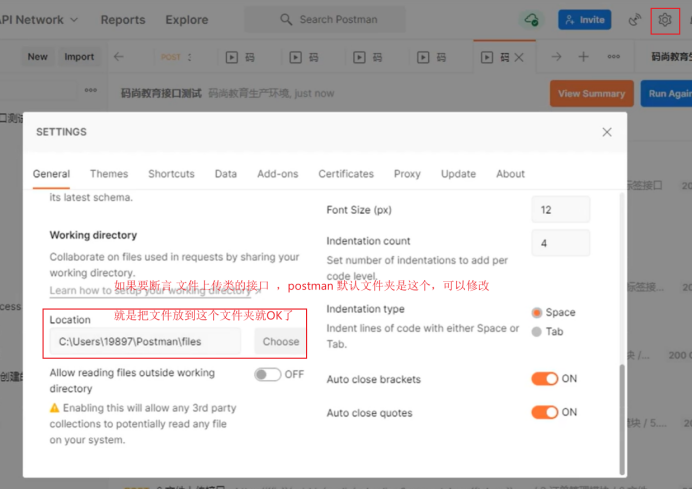Click the search magnifier icon
This screenshot has width=692, height=490.
point(286,19)
